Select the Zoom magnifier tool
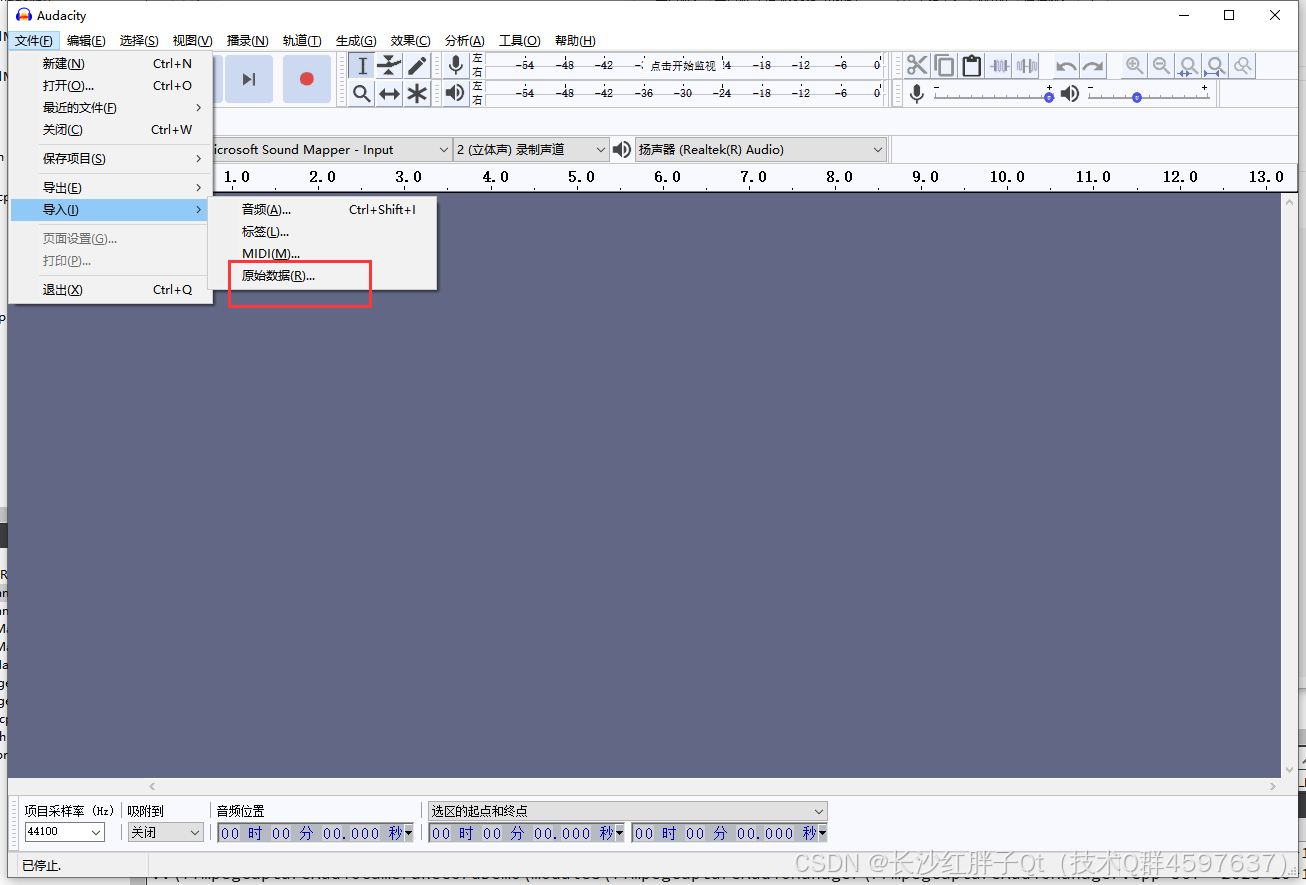Viewport: 1306px width, 885px height. 362,93
